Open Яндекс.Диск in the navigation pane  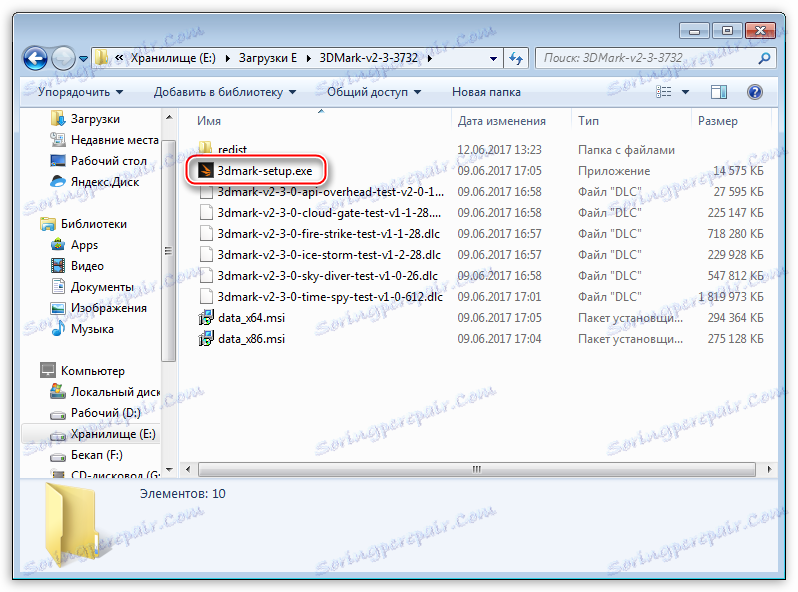(x=95, y=182)
